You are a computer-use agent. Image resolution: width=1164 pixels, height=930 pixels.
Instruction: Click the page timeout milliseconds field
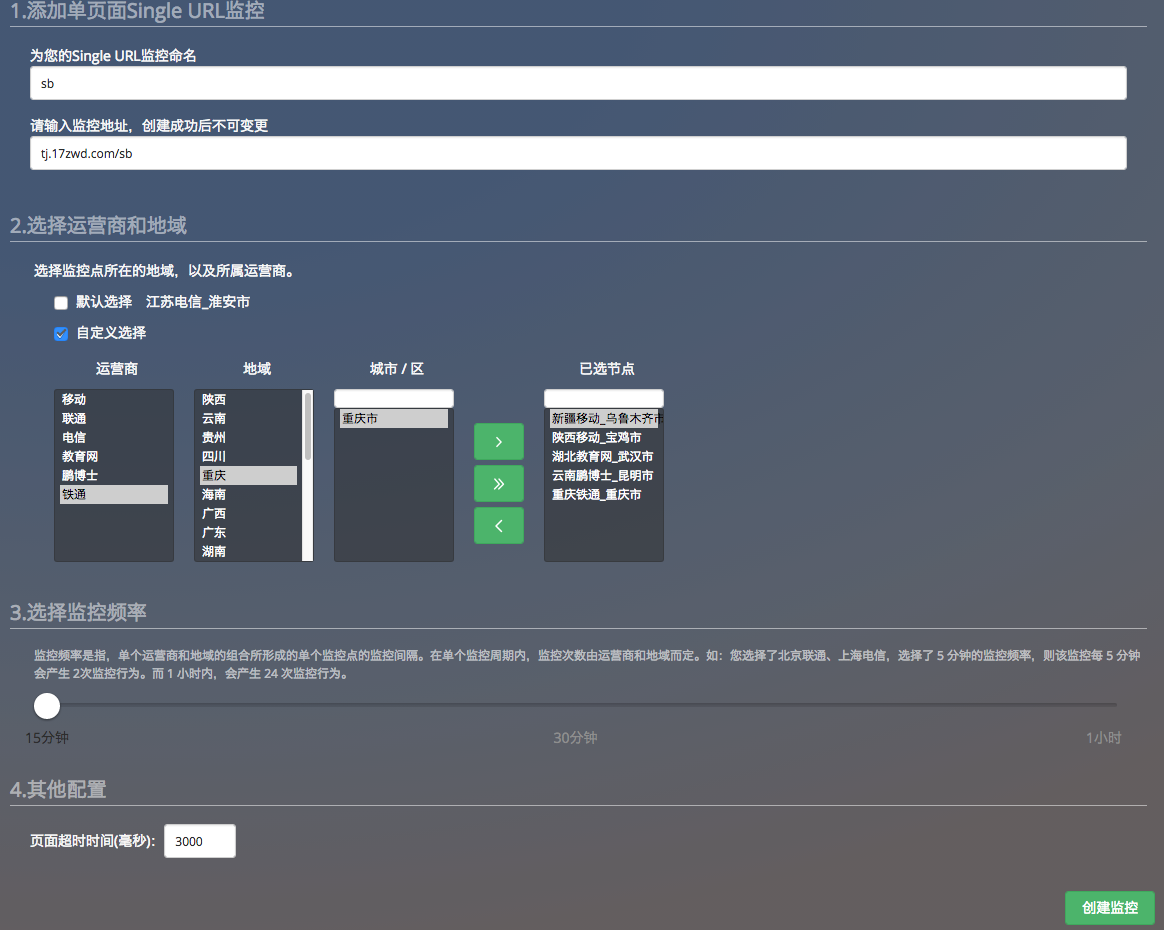[199, 841]
